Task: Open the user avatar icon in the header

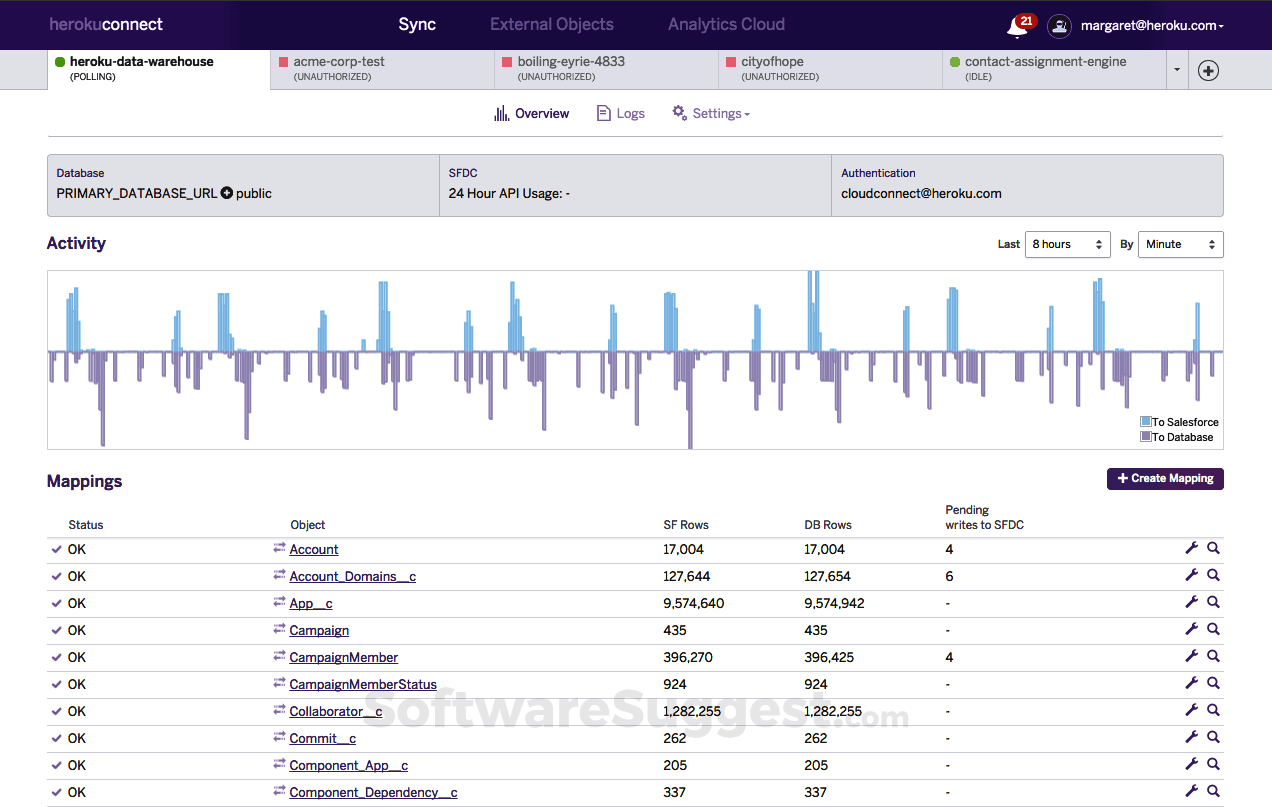Action: point(1059,26)
